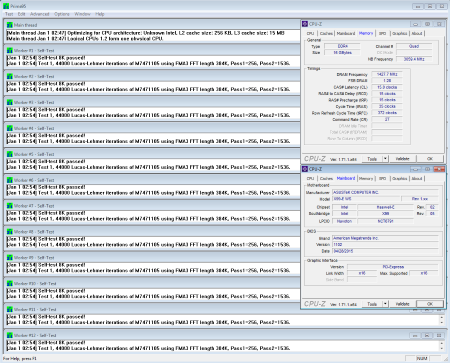Switch to CPU tab in upper CPU-Z window

[x=311, y=33]
